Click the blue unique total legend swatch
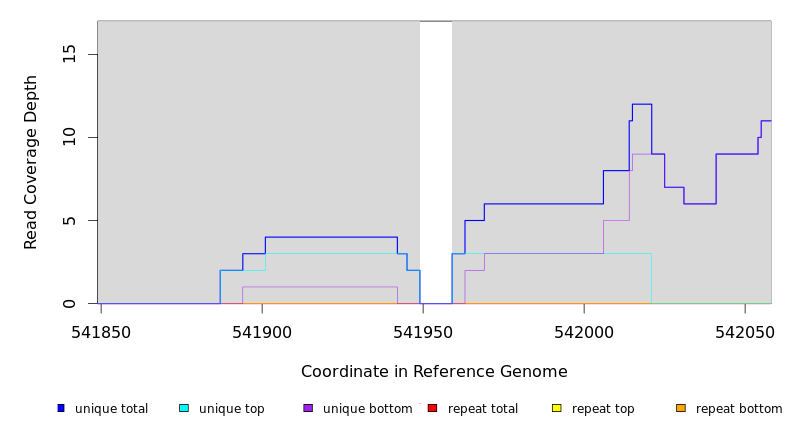Screen dimensions: 792x432 point(61,408)
